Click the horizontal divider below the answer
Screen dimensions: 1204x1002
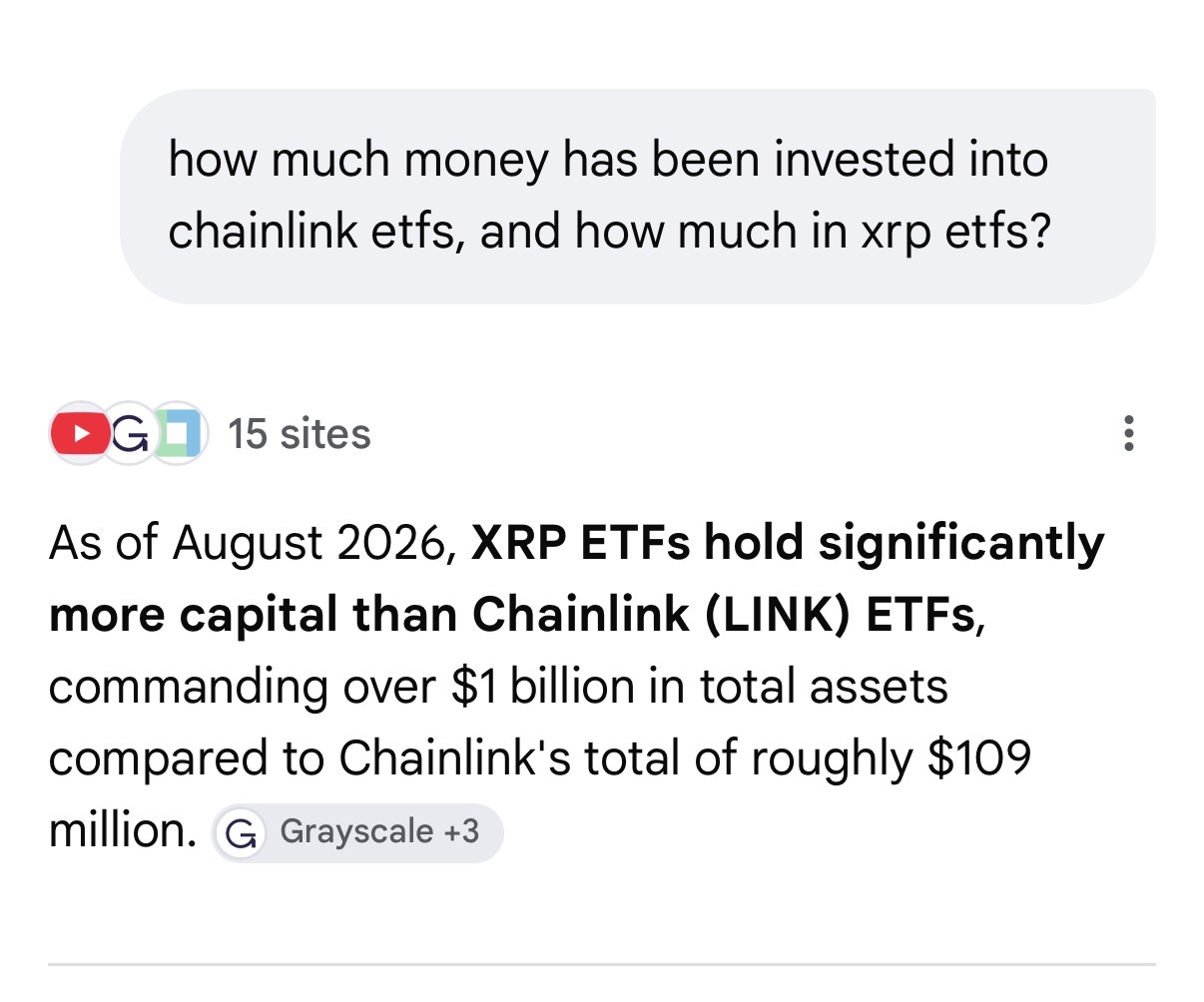[x=602, y=964]
